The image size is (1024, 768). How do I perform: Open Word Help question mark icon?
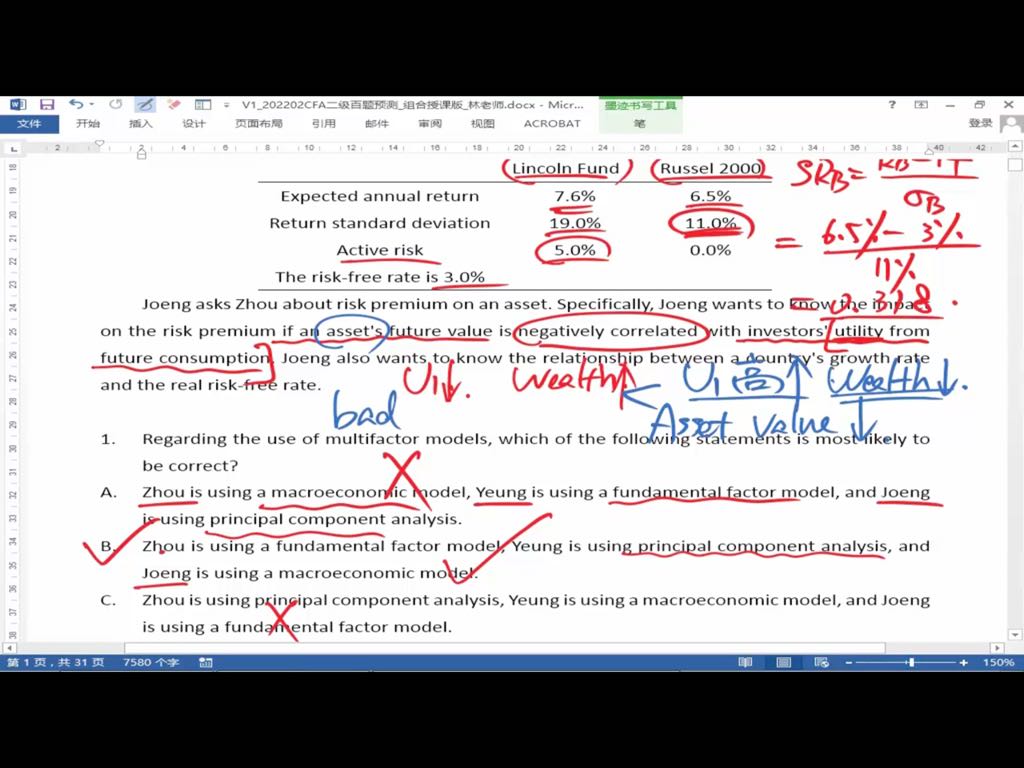(x=892, y=104)
